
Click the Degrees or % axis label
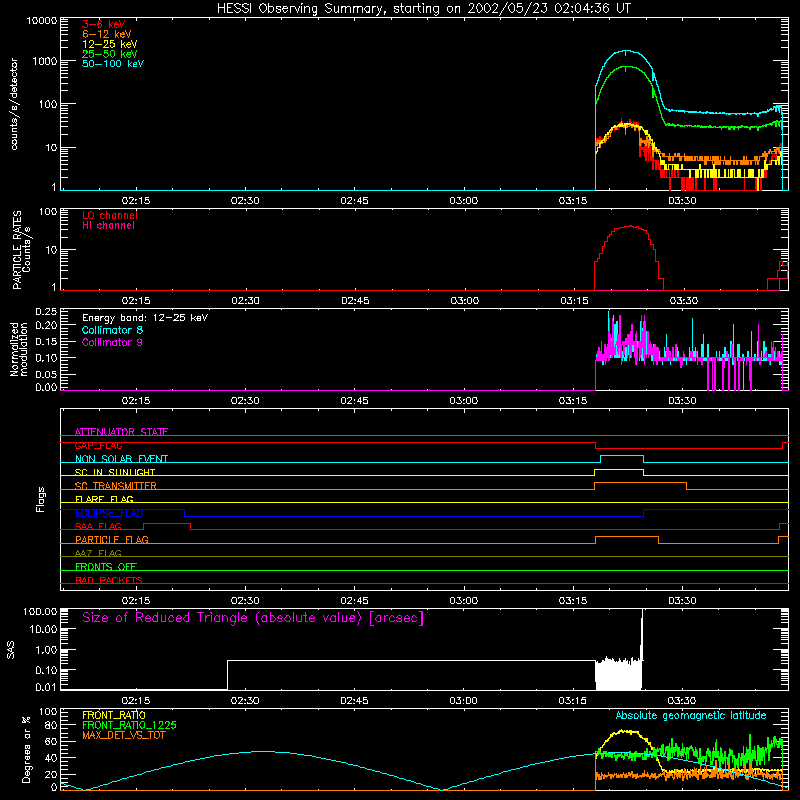point(26,749)
